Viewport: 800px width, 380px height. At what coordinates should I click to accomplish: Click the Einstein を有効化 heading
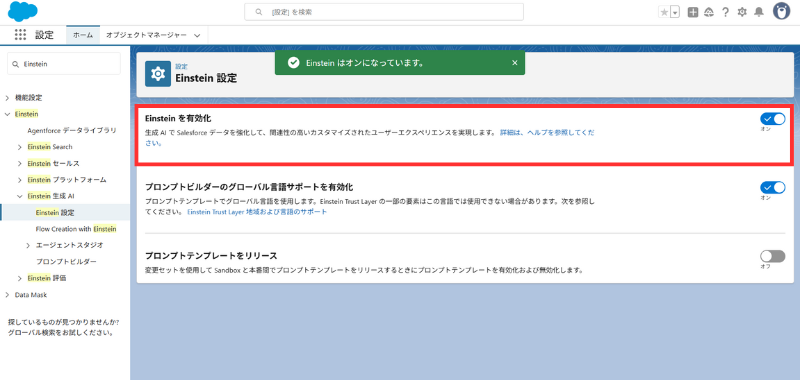pyautogui.click(x=178, y=118)
